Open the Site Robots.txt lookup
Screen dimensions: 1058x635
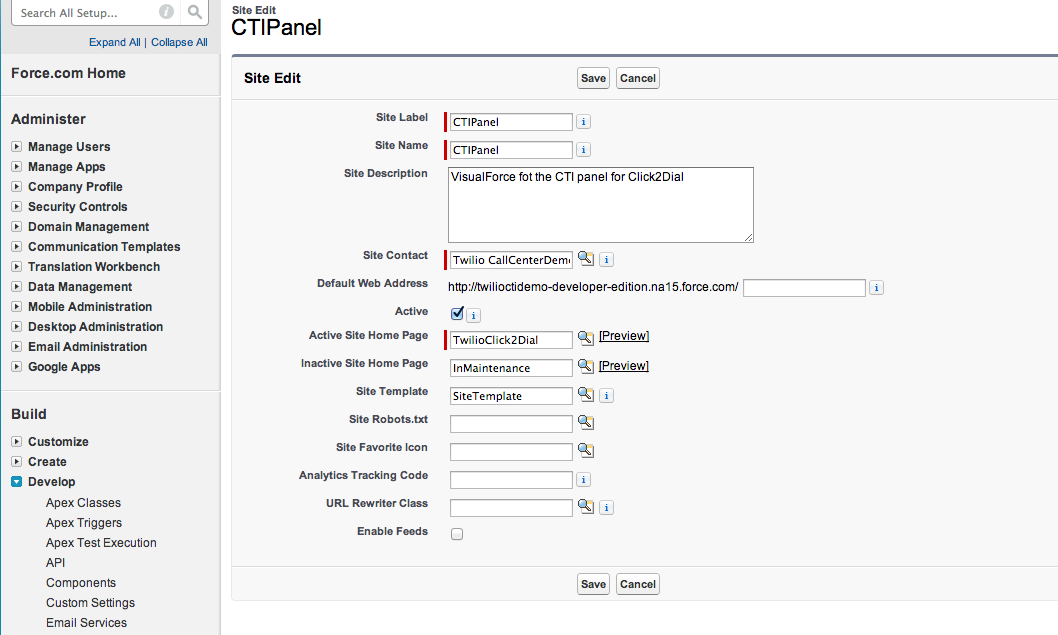(585, 423)
